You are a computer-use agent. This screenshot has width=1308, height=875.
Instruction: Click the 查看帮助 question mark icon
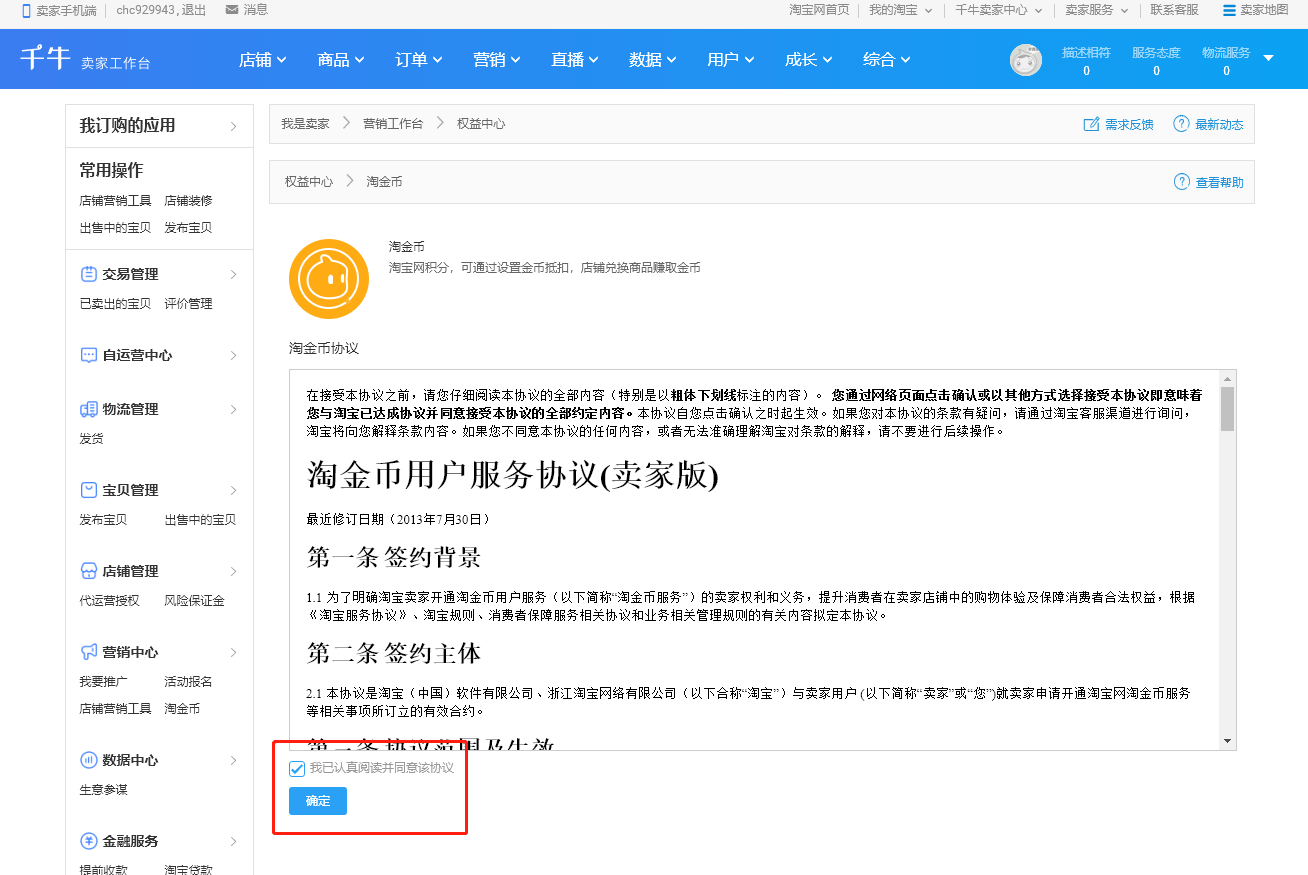(x=1182, y=182)
